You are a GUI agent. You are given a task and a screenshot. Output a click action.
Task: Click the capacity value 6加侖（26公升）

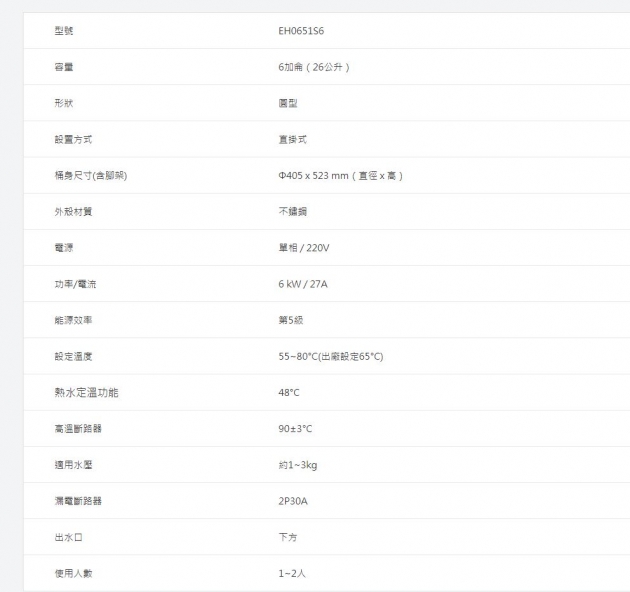point(315,67)
